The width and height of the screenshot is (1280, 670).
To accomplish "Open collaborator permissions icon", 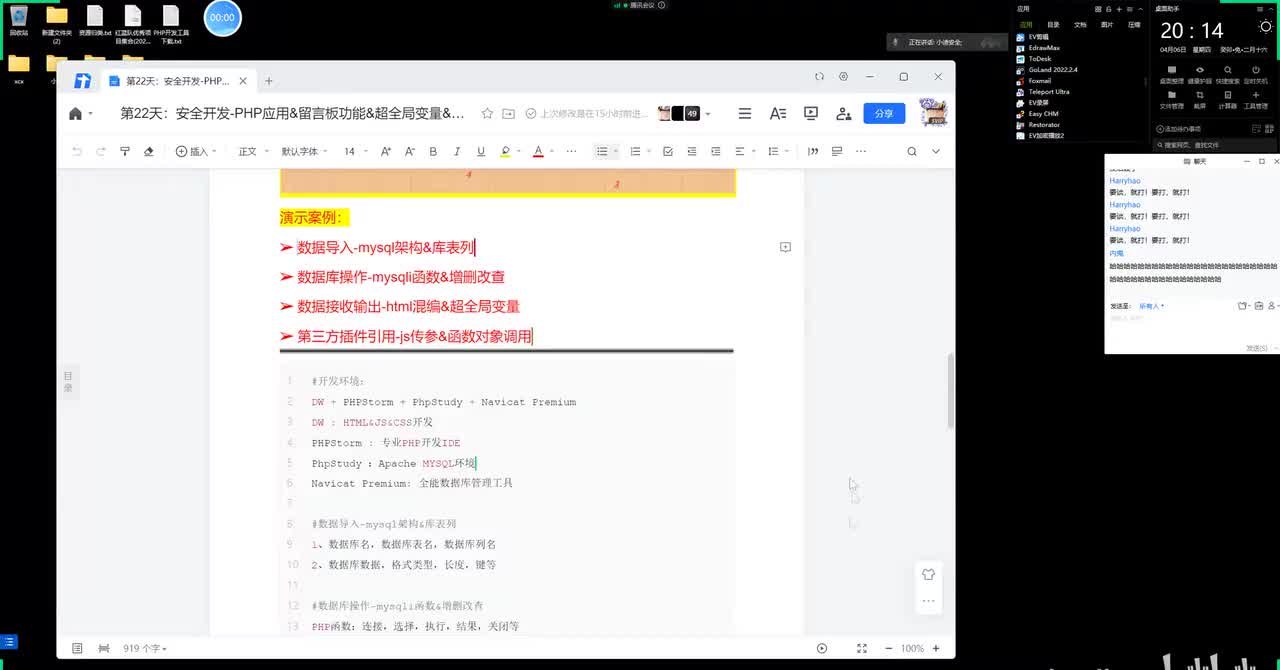I will pyautogui.click(x=844, y=114).
